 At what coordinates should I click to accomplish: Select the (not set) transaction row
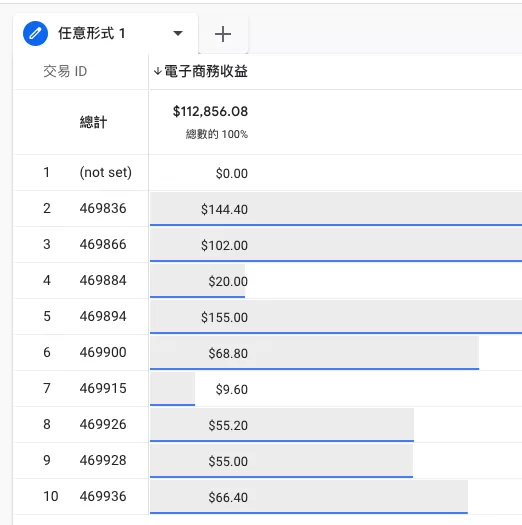click(x=105, y=173)
